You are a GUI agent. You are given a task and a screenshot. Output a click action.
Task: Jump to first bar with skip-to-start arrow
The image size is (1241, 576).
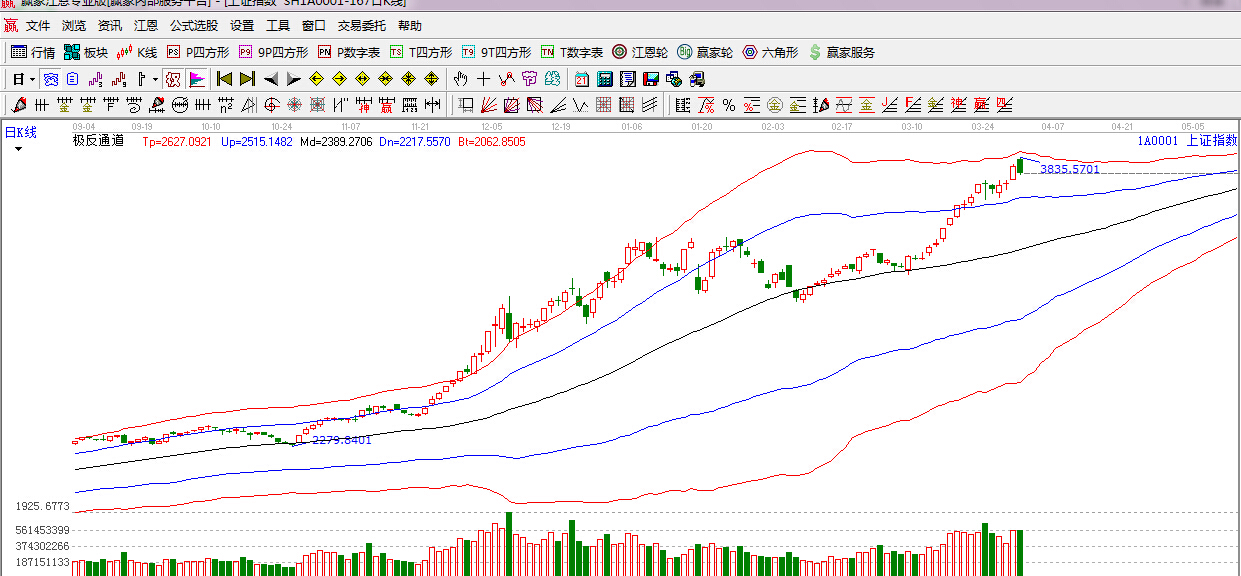point(224,79)
